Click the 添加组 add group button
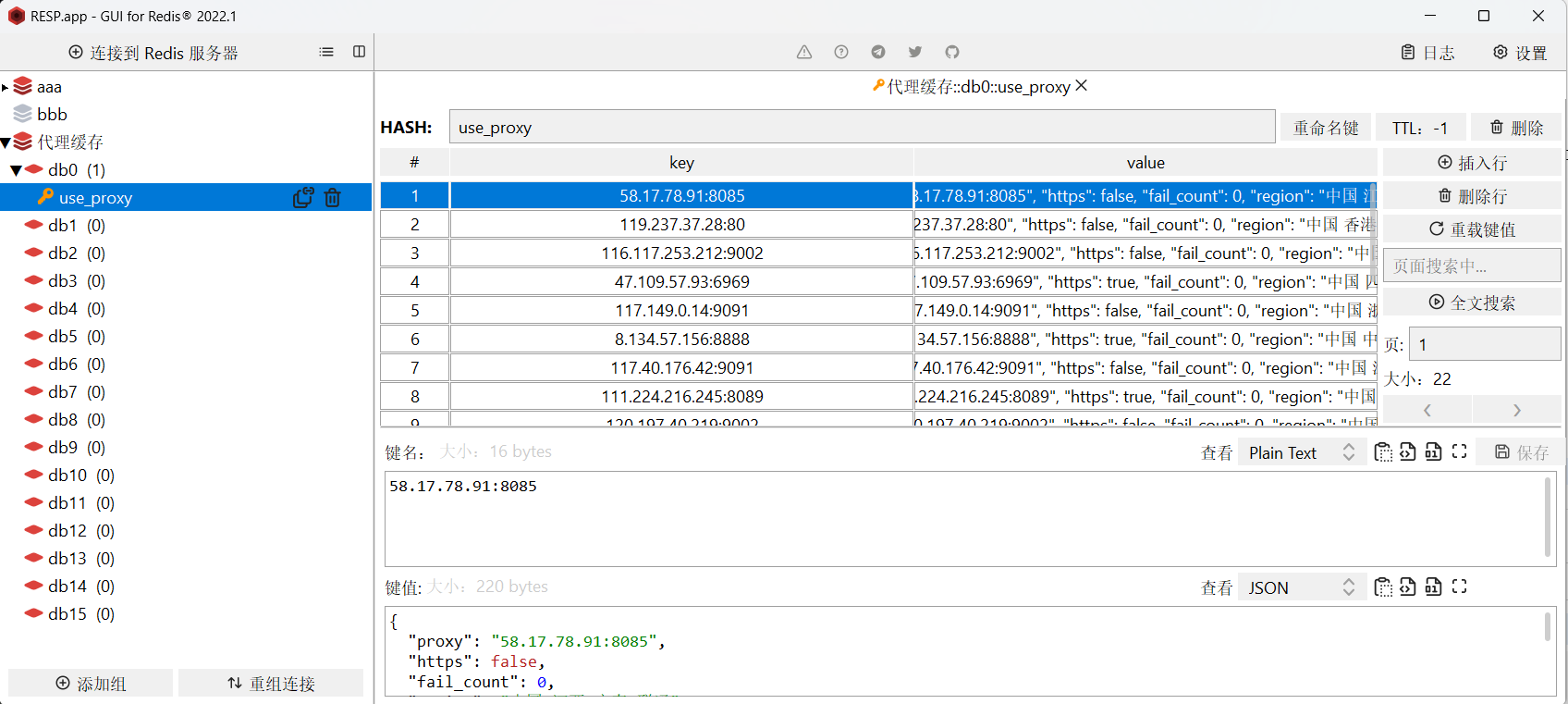Viewport: 1568px width, 704px height. click(x=91, y=684)
